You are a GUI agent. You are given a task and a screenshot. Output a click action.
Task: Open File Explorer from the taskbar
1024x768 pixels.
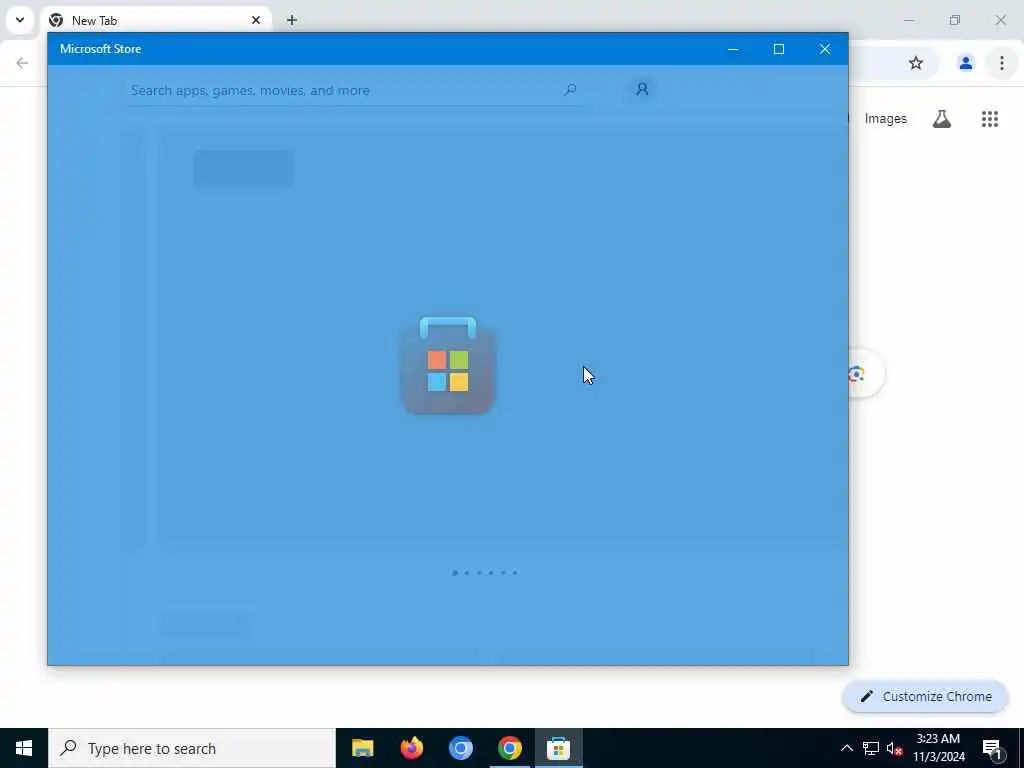point(362,748)
